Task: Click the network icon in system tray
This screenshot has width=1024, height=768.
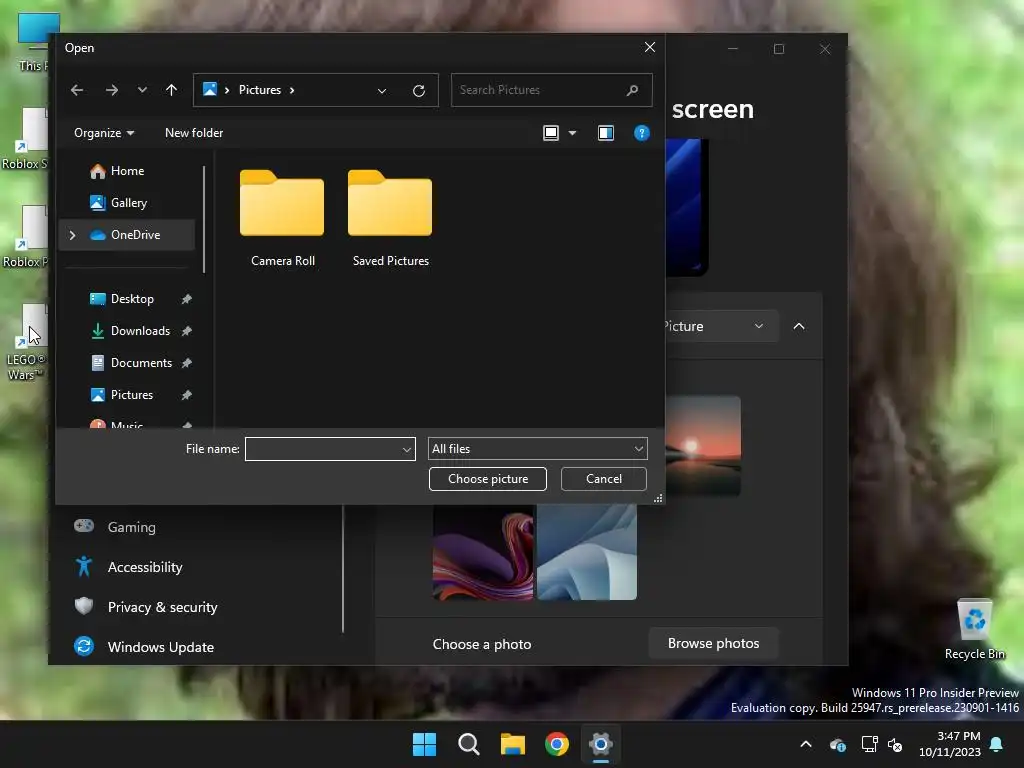Action: click(x=869, y=744)
